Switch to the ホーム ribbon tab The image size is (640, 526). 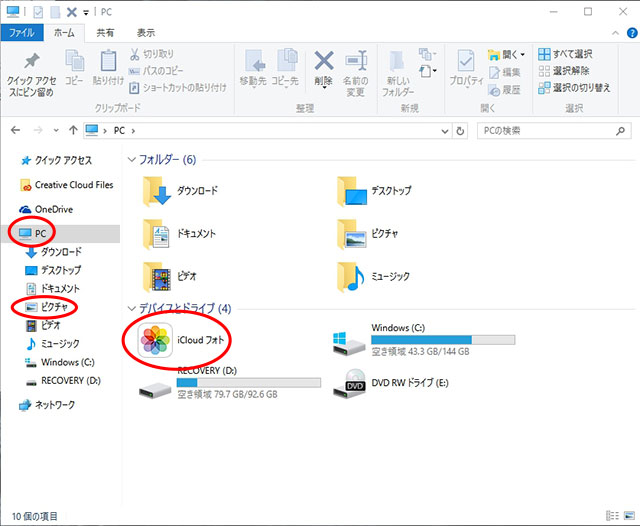64,33
